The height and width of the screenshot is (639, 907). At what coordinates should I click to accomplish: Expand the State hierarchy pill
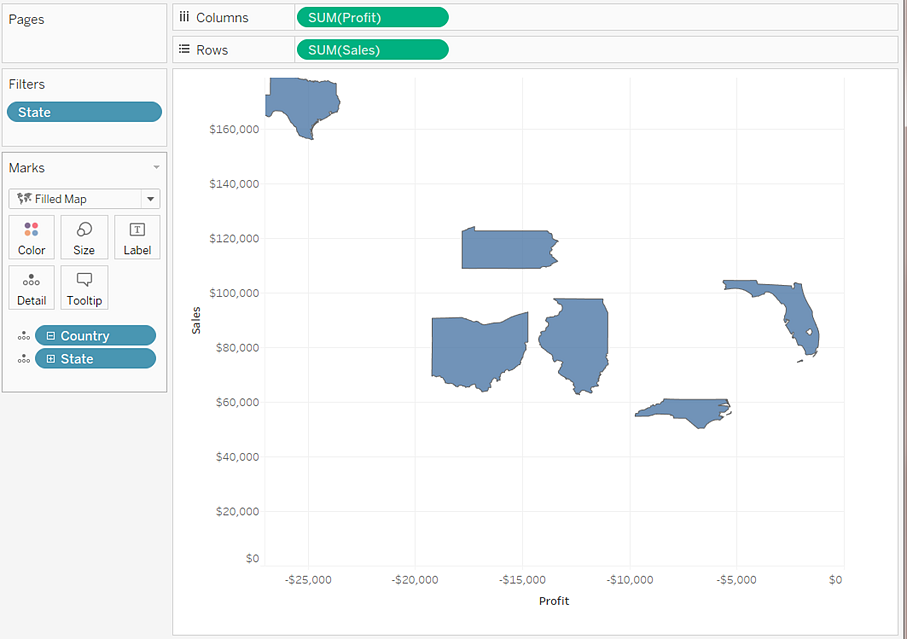50,359
